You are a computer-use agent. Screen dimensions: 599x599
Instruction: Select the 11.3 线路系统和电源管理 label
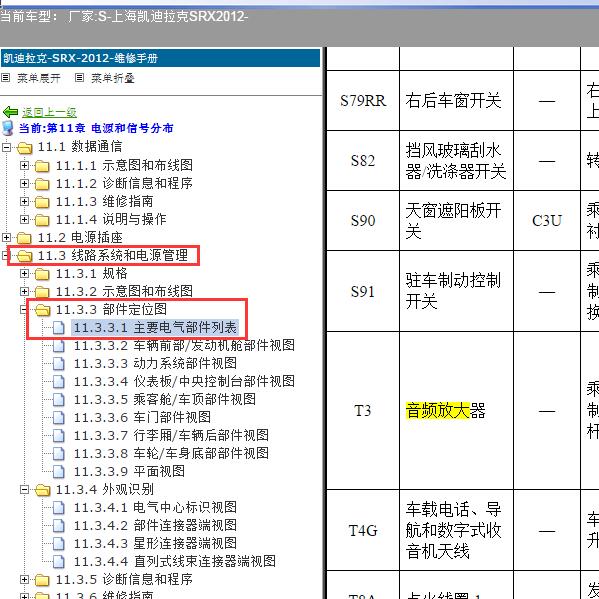click(x=113, y=256)
